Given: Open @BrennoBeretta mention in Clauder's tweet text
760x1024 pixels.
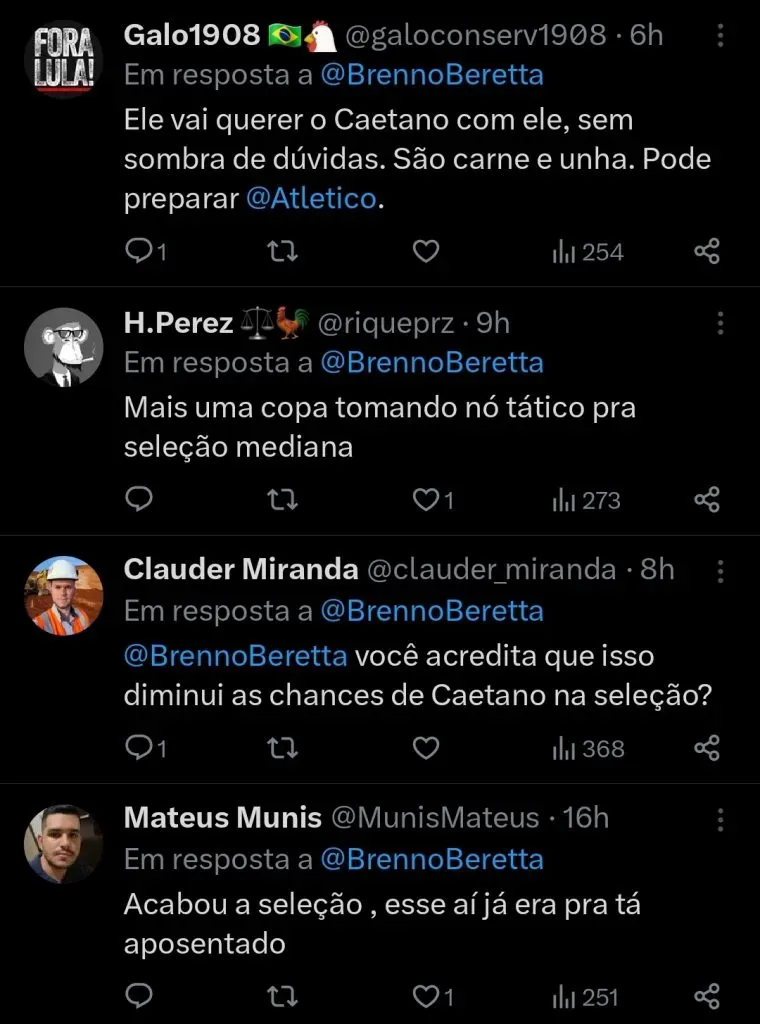Looking at the screenshot, I should click(x=235, y=657).
